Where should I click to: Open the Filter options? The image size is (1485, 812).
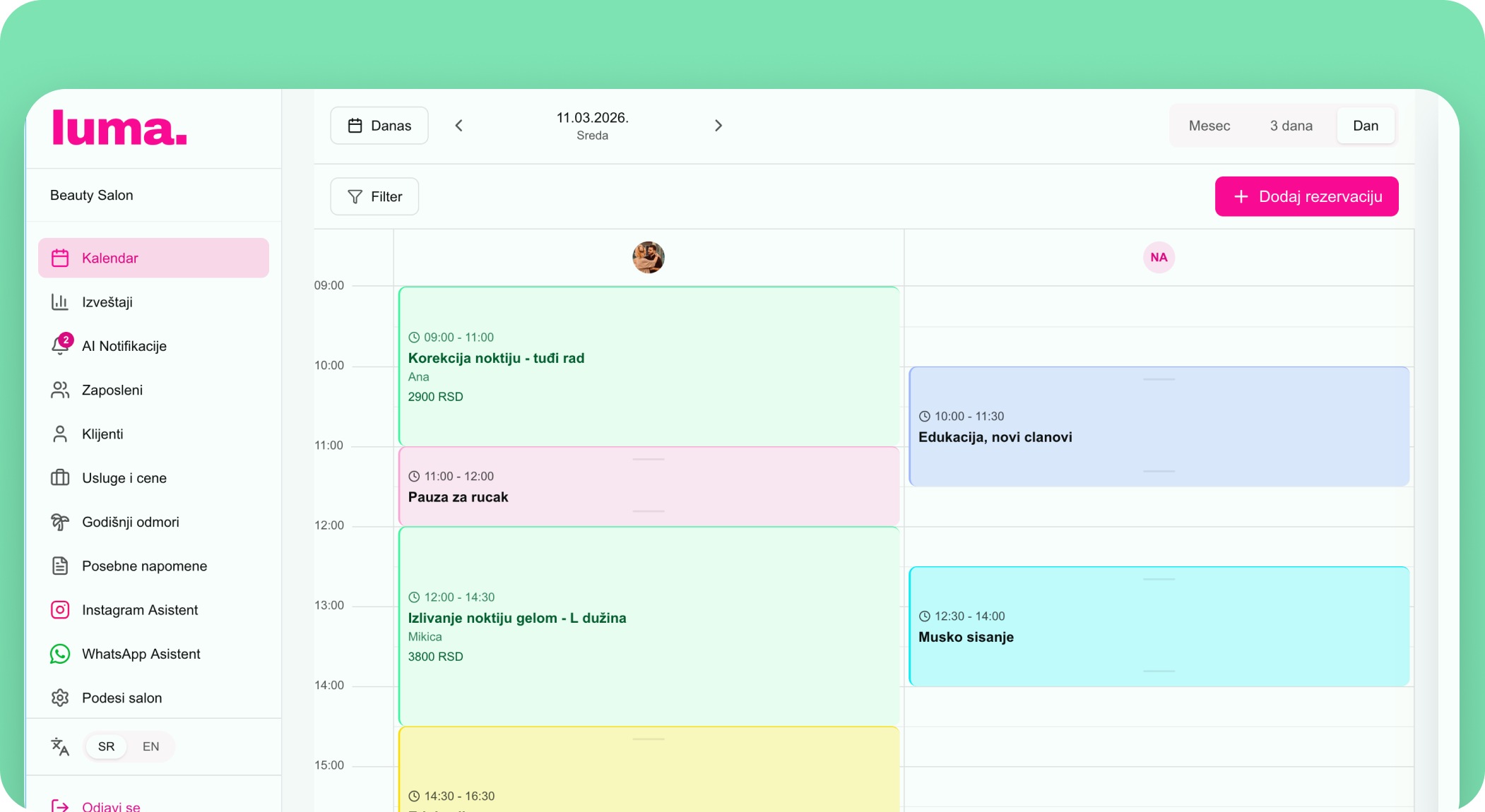pos(374,196)
